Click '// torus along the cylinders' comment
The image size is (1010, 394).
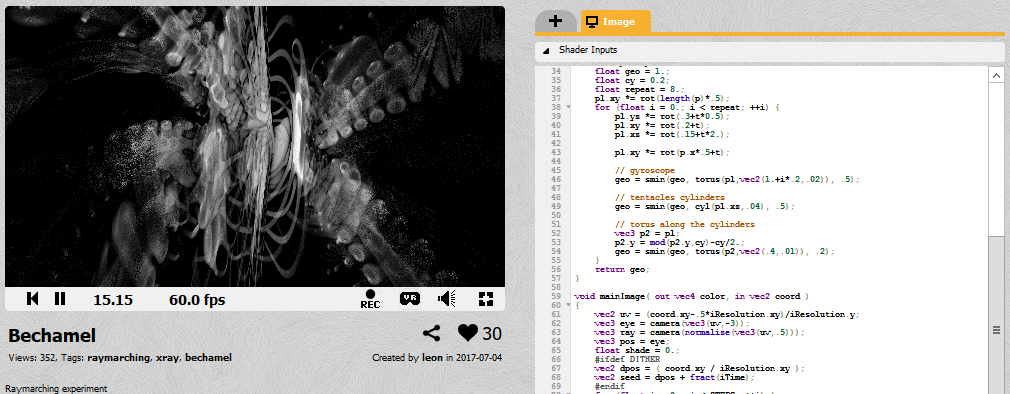[x=685, y=224]
